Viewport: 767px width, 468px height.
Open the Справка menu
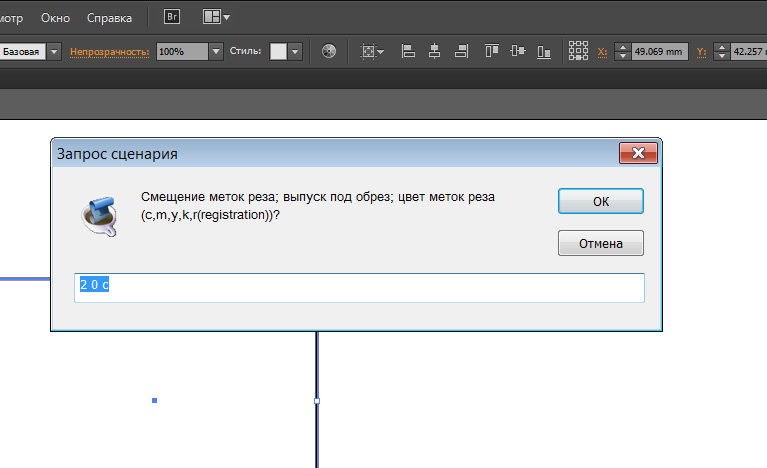click(109, 18)
